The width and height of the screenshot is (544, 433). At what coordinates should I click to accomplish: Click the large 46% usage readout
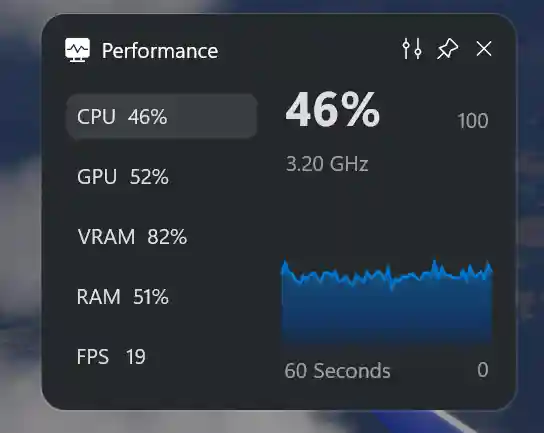click(x=332, y=110)
